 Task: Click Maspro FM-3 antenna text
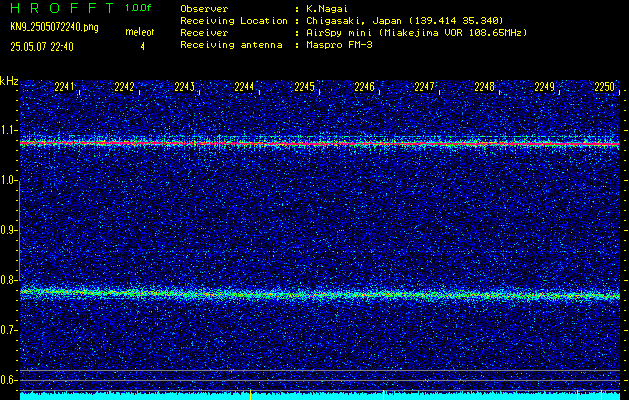click(339, 45)
